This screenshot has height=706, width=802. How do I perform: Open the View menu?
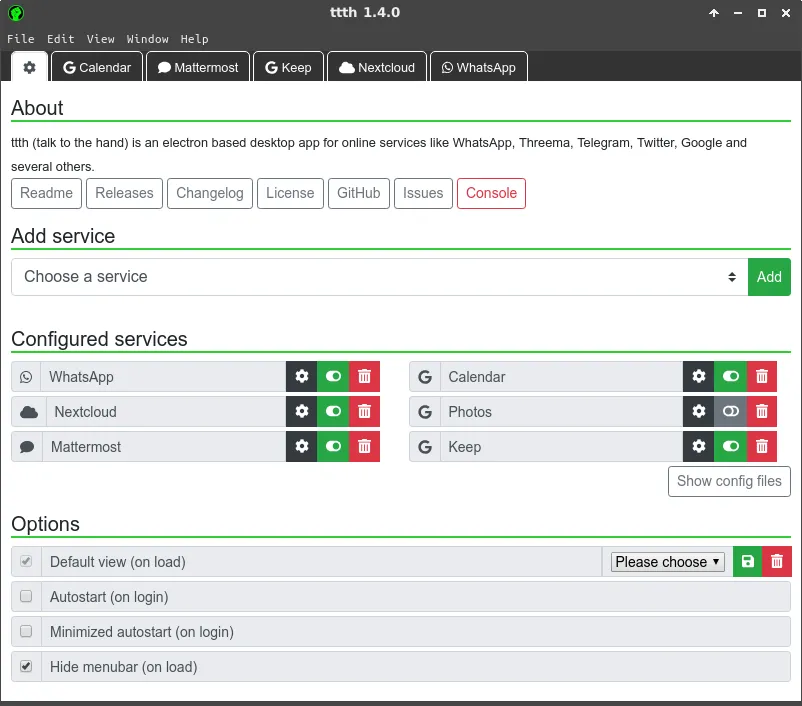pos(100,39)
